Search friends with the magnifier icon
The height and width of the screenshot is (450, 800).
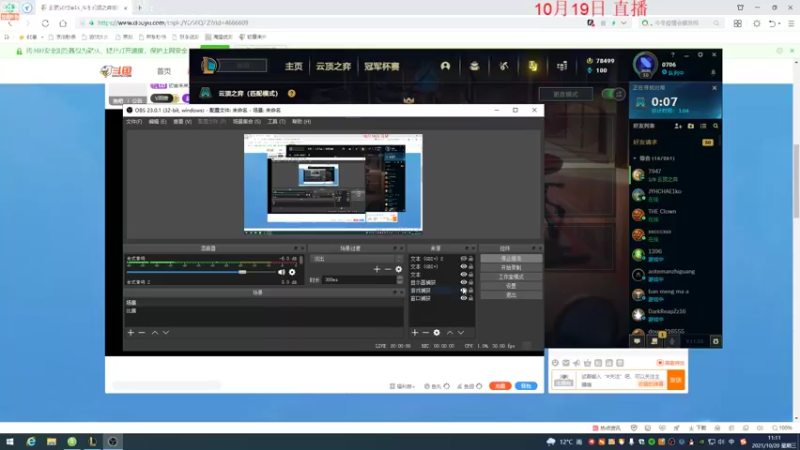[716, 126]
